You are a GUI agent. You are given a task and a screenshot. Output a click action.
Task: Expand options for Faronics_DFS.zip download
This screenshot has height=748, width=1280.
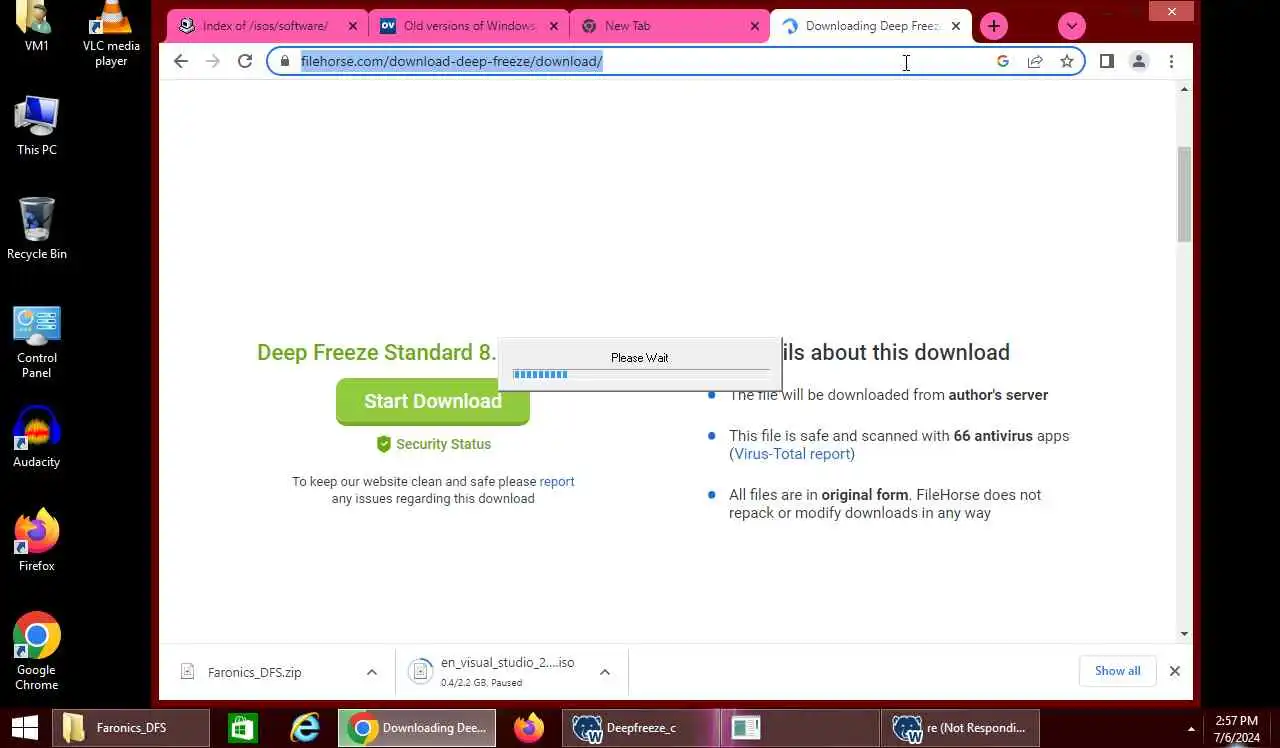[372, 672]
